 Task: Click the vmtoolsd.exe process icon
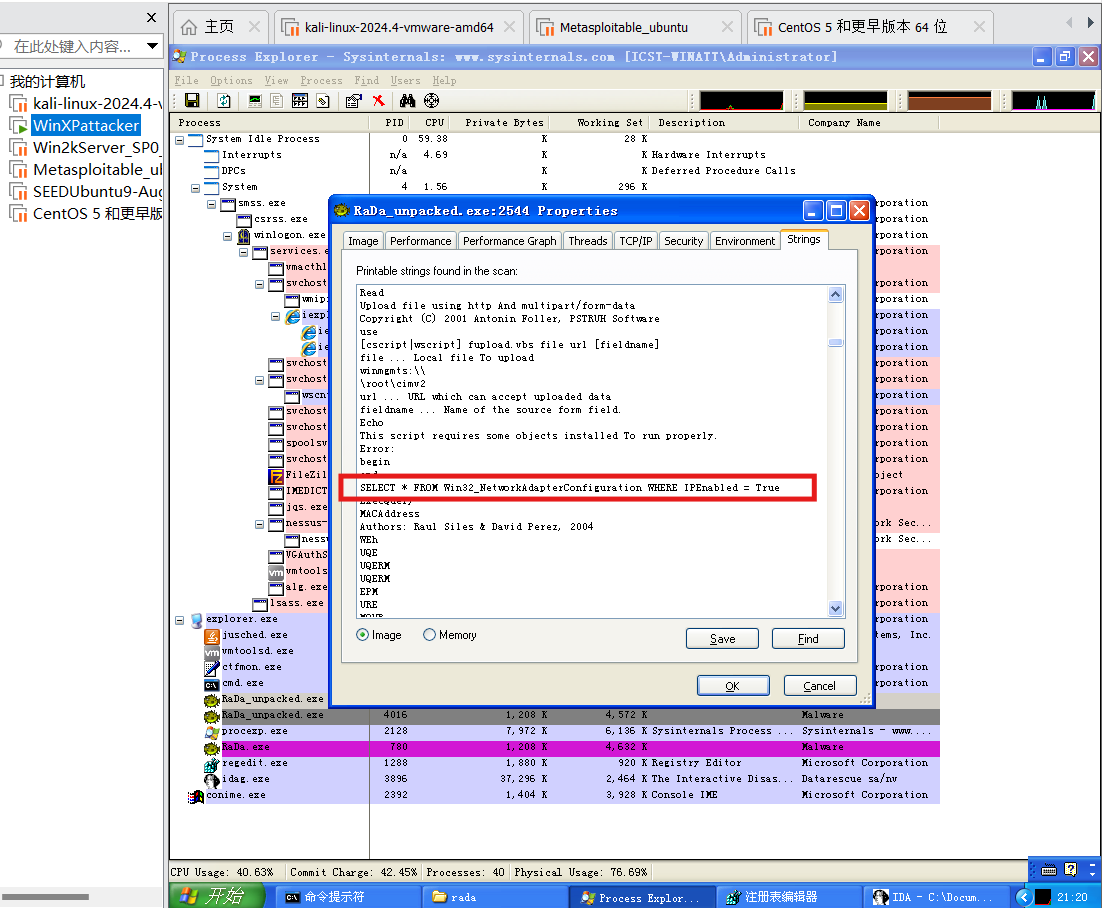[x=212, y=651]
